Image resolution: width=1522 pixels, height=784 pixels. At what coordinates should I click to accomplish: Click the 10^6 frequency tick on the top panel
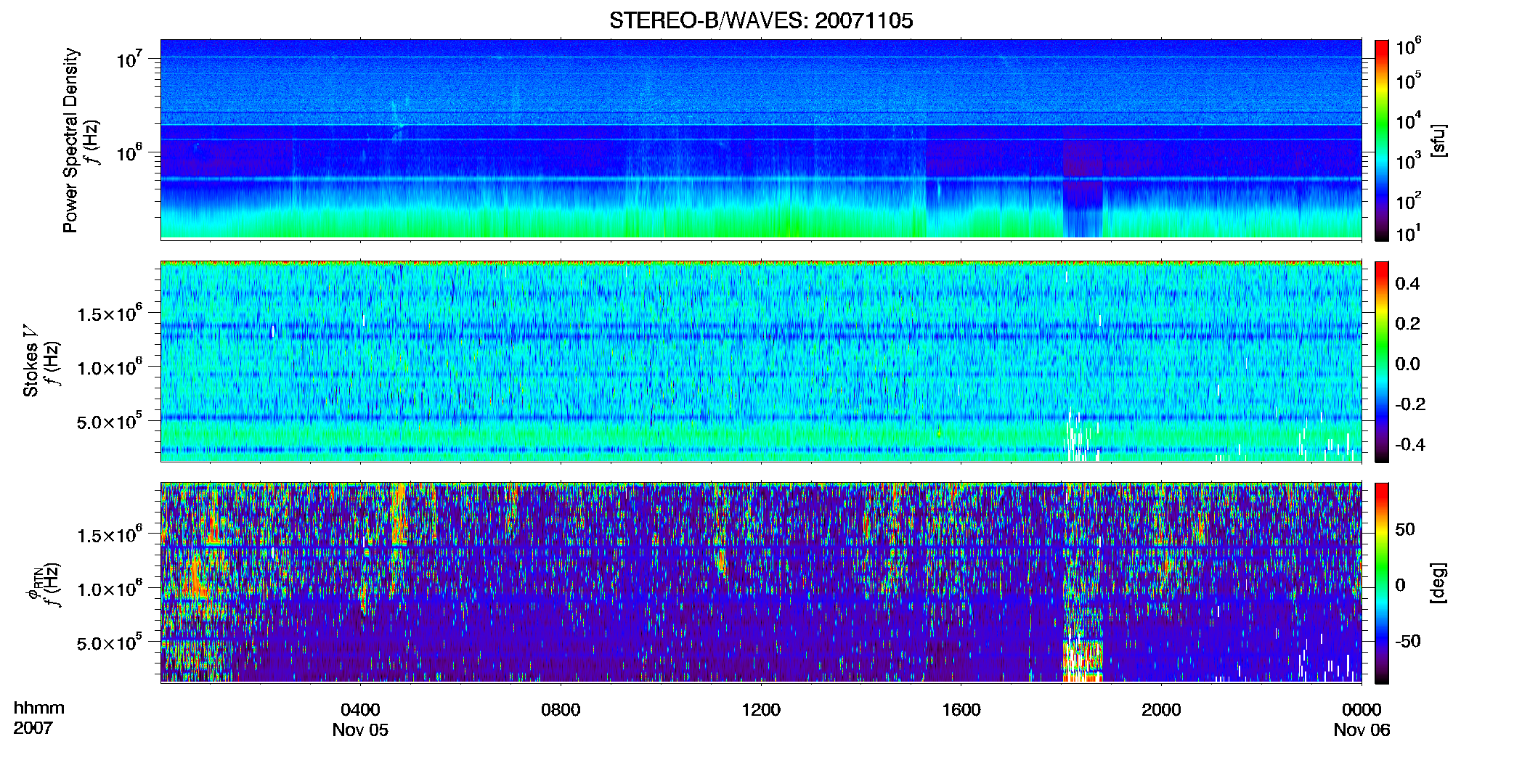point(129,153)
